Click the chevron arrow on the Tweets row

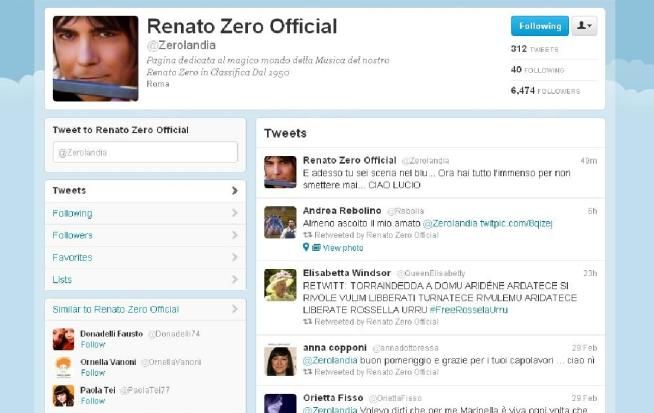[235, 191]
